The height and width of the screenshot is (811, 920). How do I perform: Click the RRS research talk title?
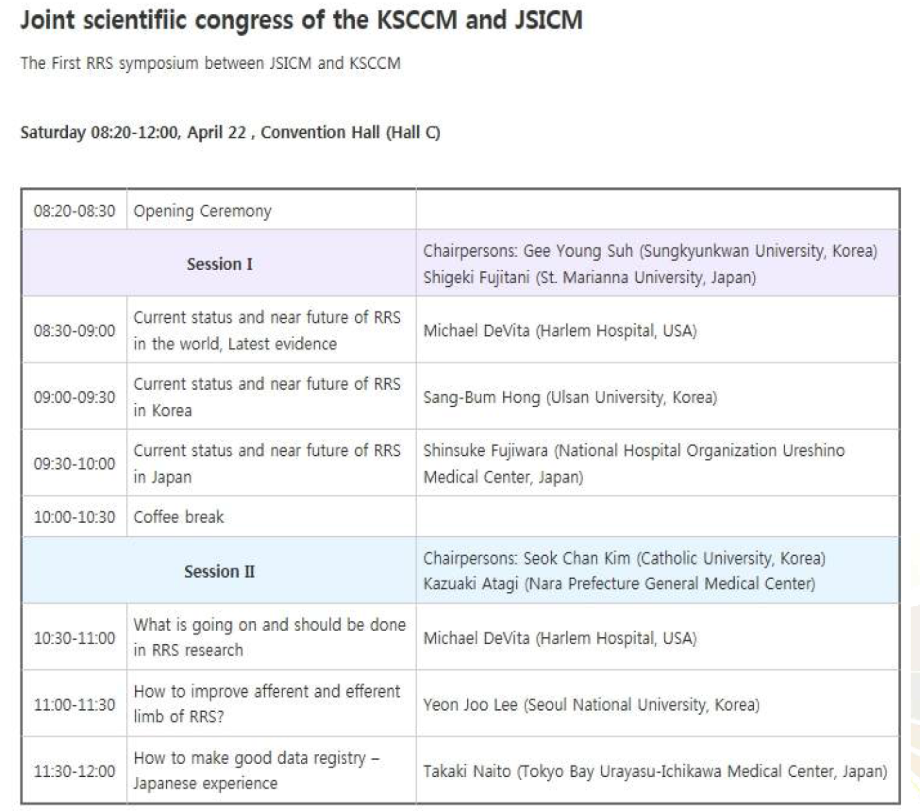(x=269, y=637)
